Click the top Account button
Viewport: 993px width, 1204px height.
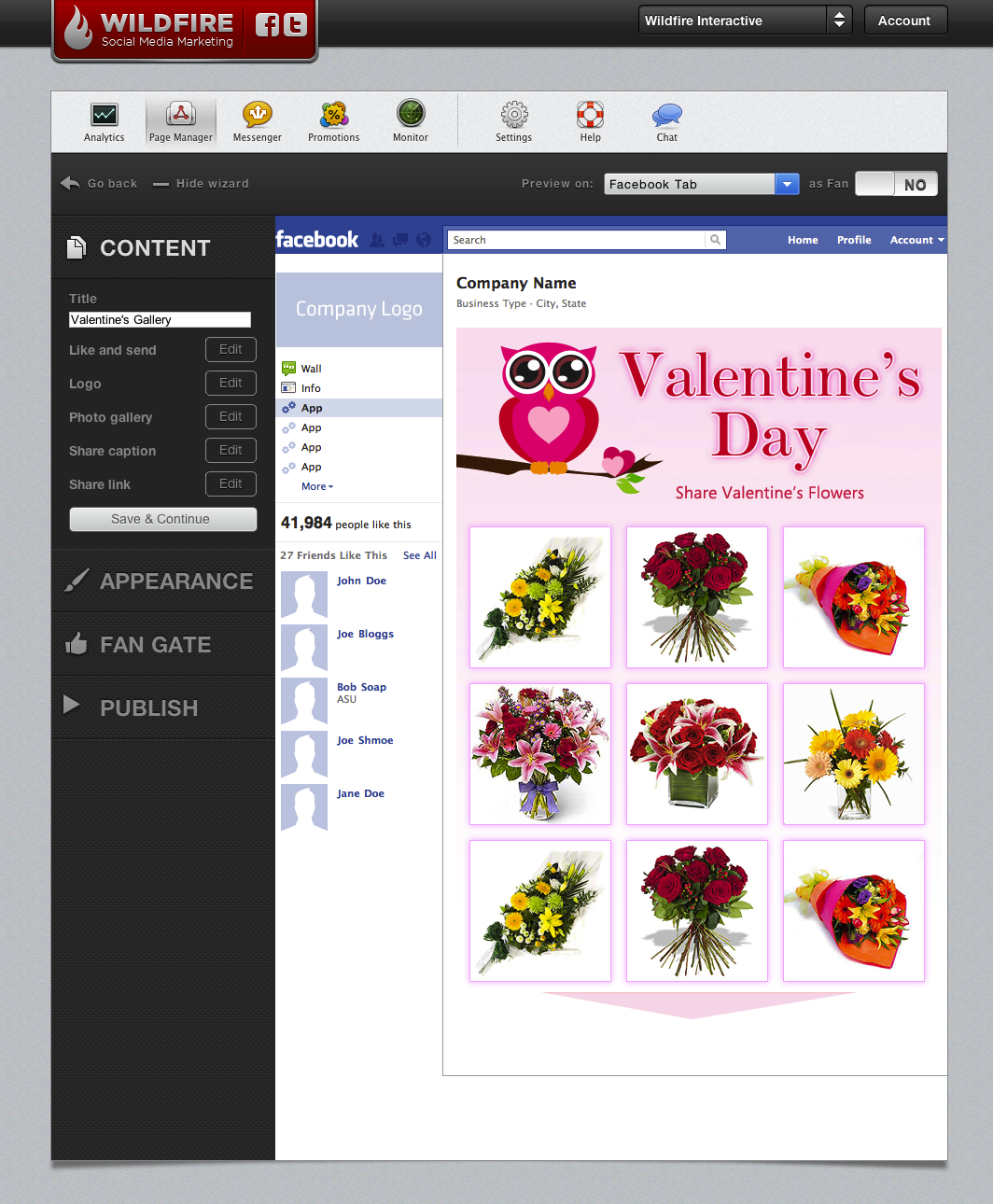point(904,21)
